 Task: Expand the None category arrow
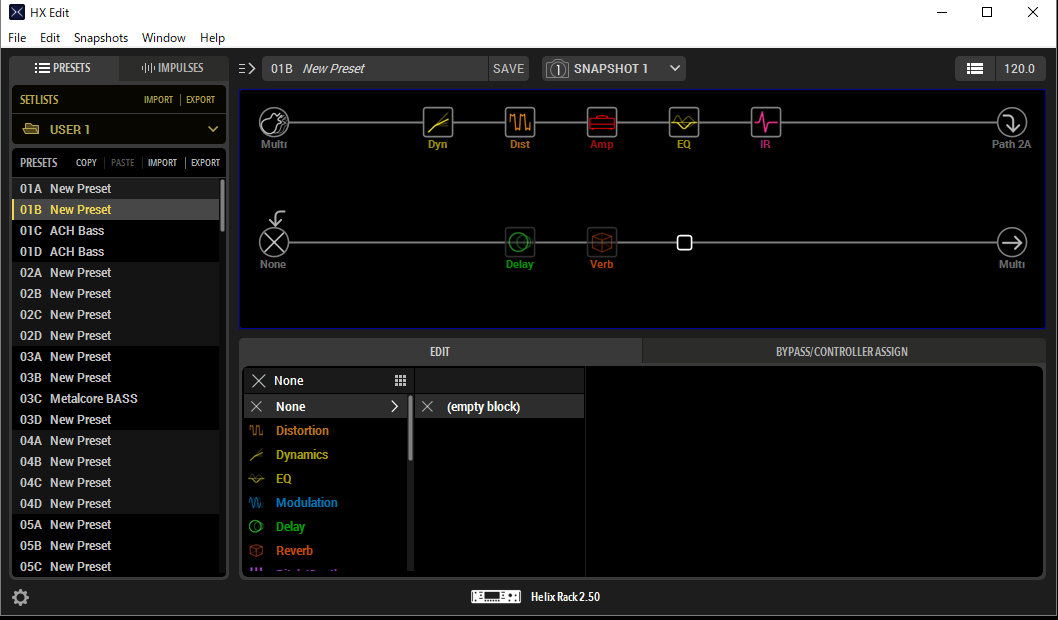point(395,407)
